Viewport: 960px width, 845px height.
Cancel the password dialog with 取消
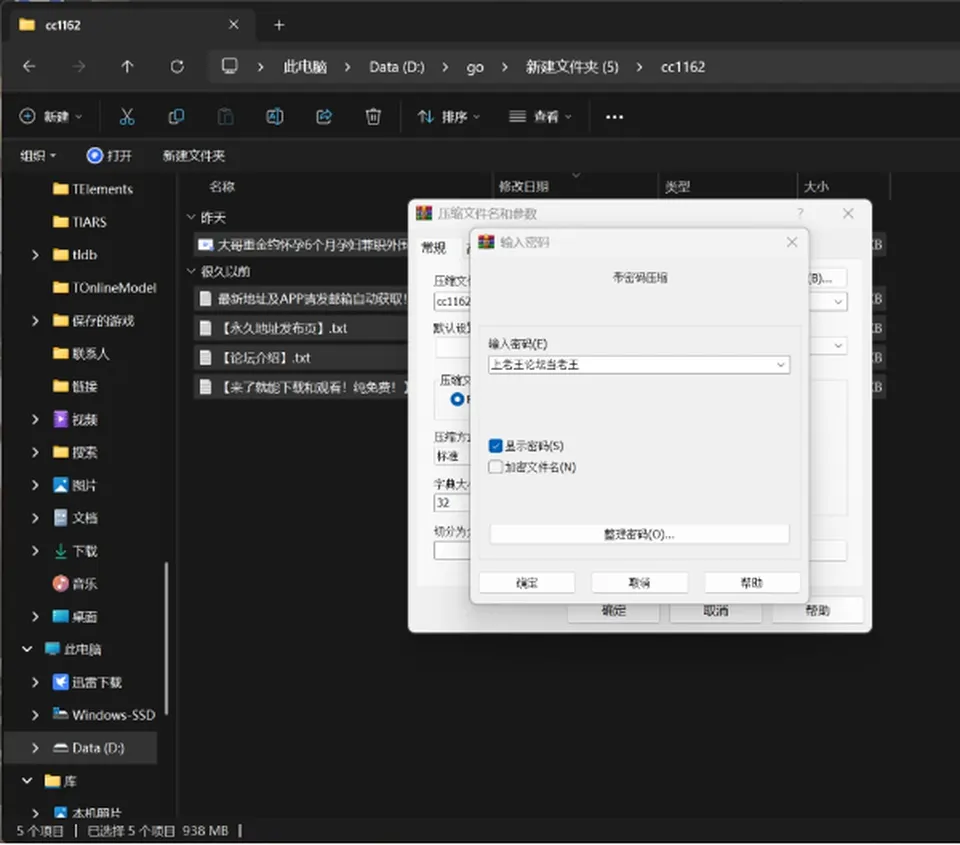pos(639,583)
